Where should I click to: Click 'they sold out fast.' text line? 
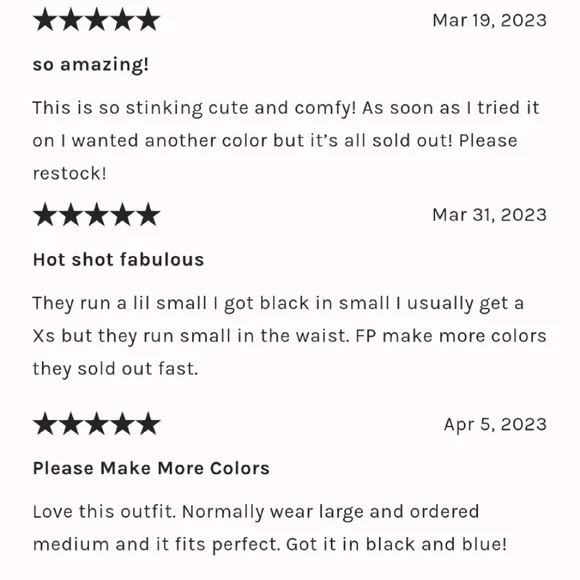point(115,369)
